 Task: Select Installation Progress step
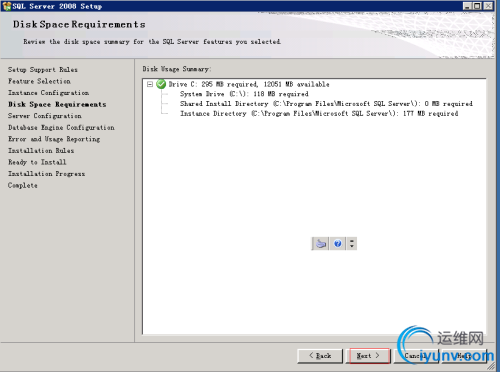46,174
